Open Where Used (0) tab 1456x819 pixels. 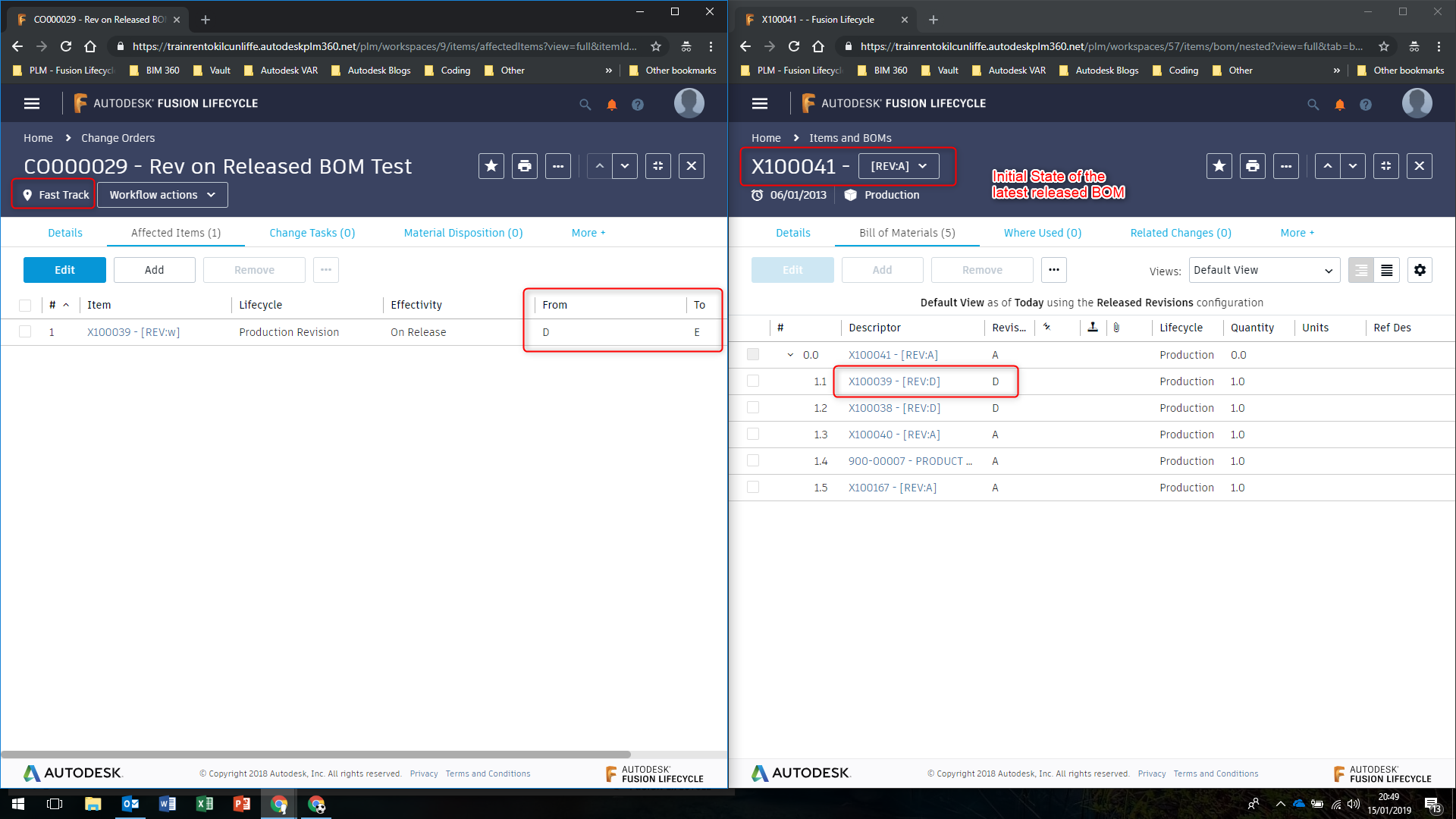pos(1043,233)
